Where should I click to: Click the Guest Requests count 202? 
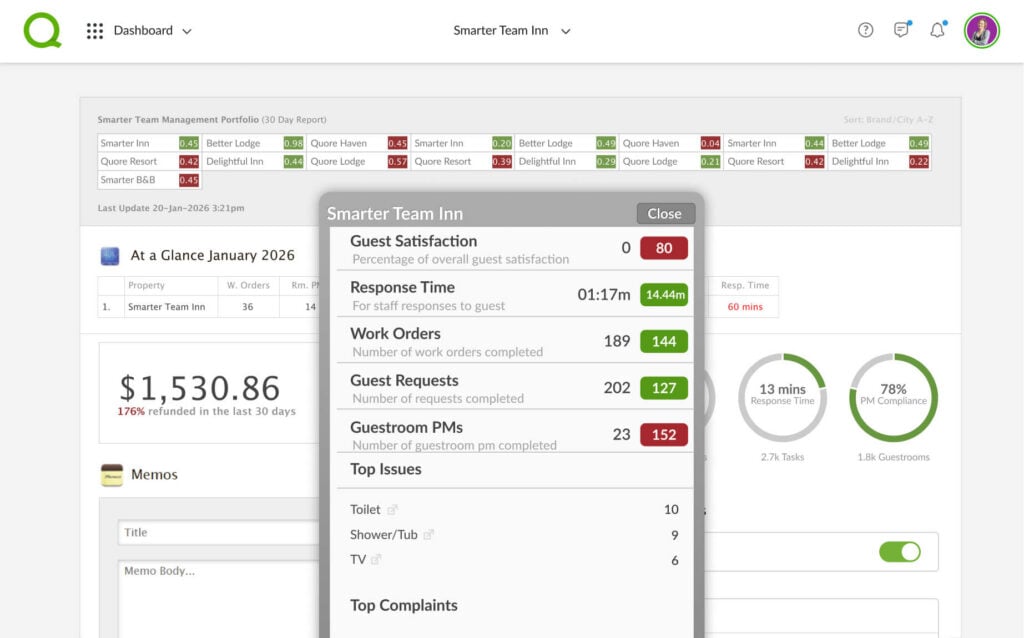(616, 388)
